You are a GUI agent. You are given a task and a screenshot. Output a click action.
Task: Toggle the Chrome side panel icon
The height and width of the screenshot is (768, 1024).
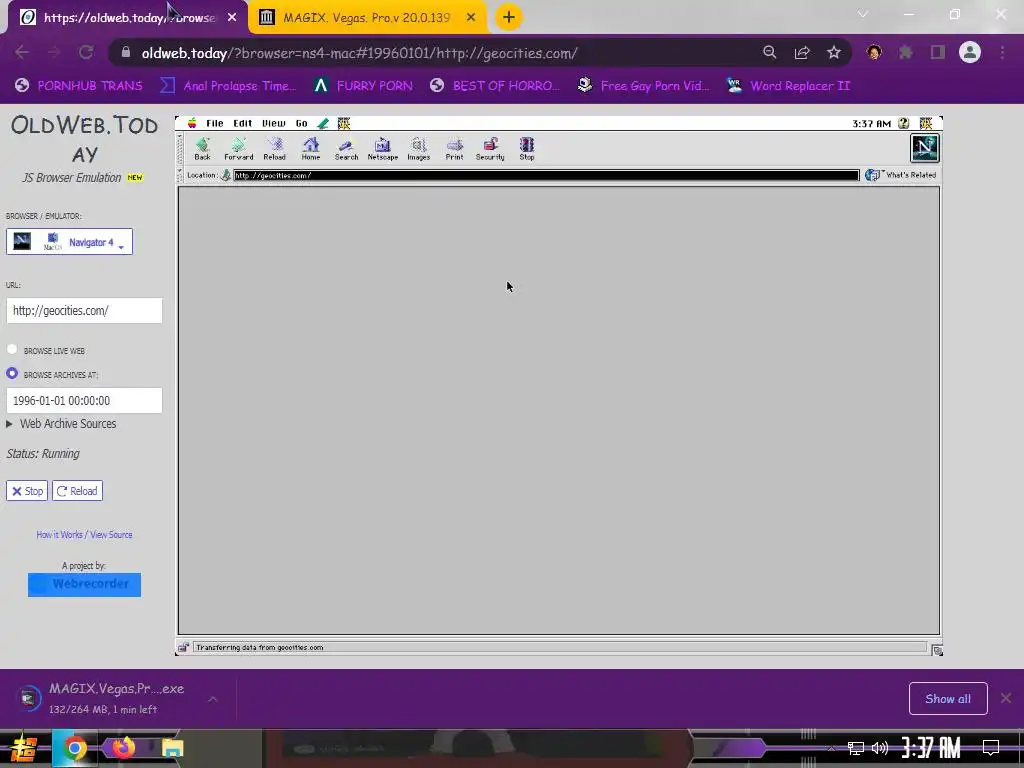(x=938, y=53)
